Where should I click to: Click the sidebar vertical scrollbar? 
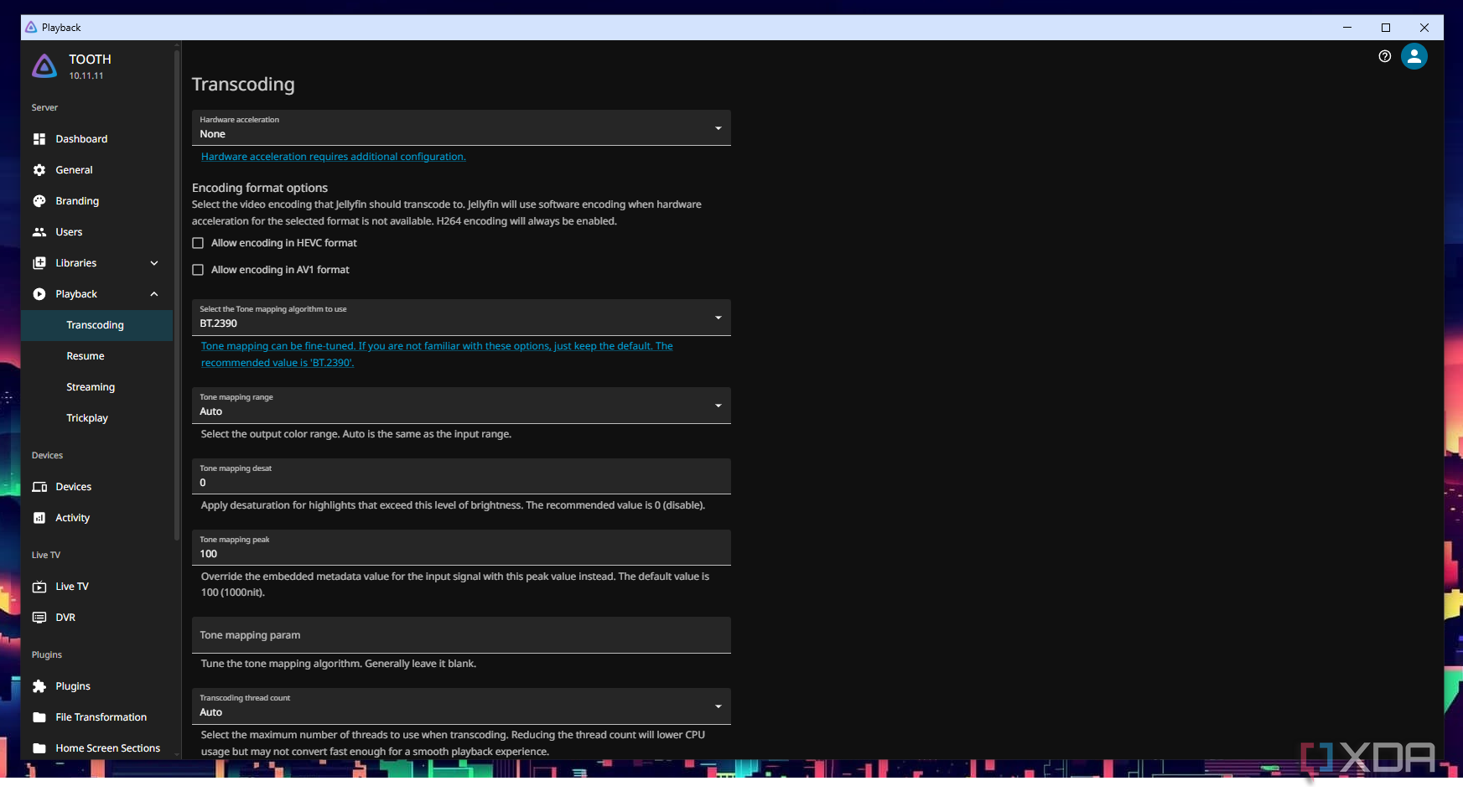(x=176, y=293)
